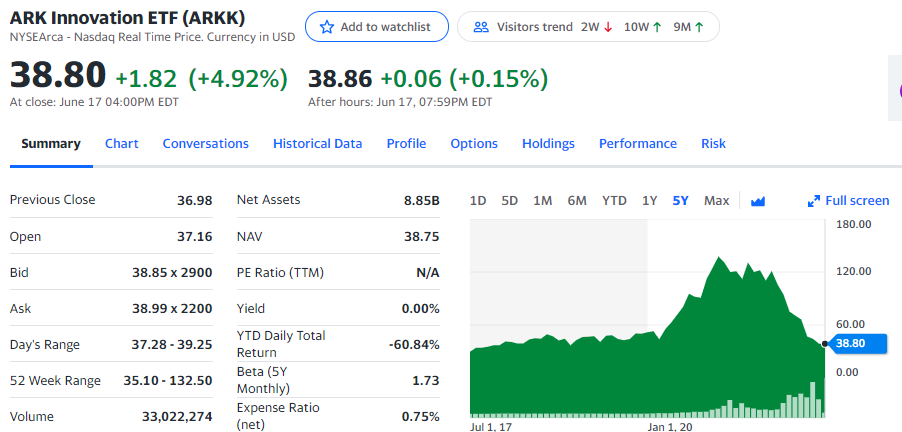Click the Net Assets value 8.85B
The height and width of the screenshot is (432, 902).
422,201
